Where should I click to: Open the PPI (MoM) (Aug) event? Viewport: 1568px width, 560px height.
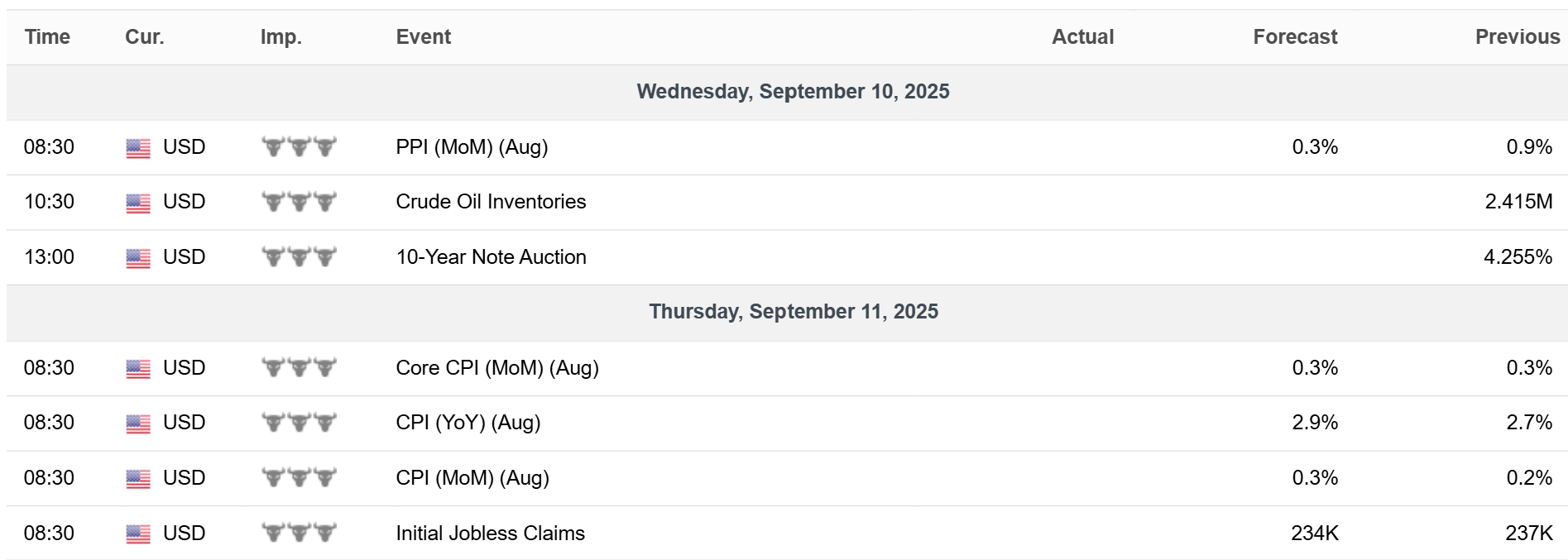click(472, 147)
